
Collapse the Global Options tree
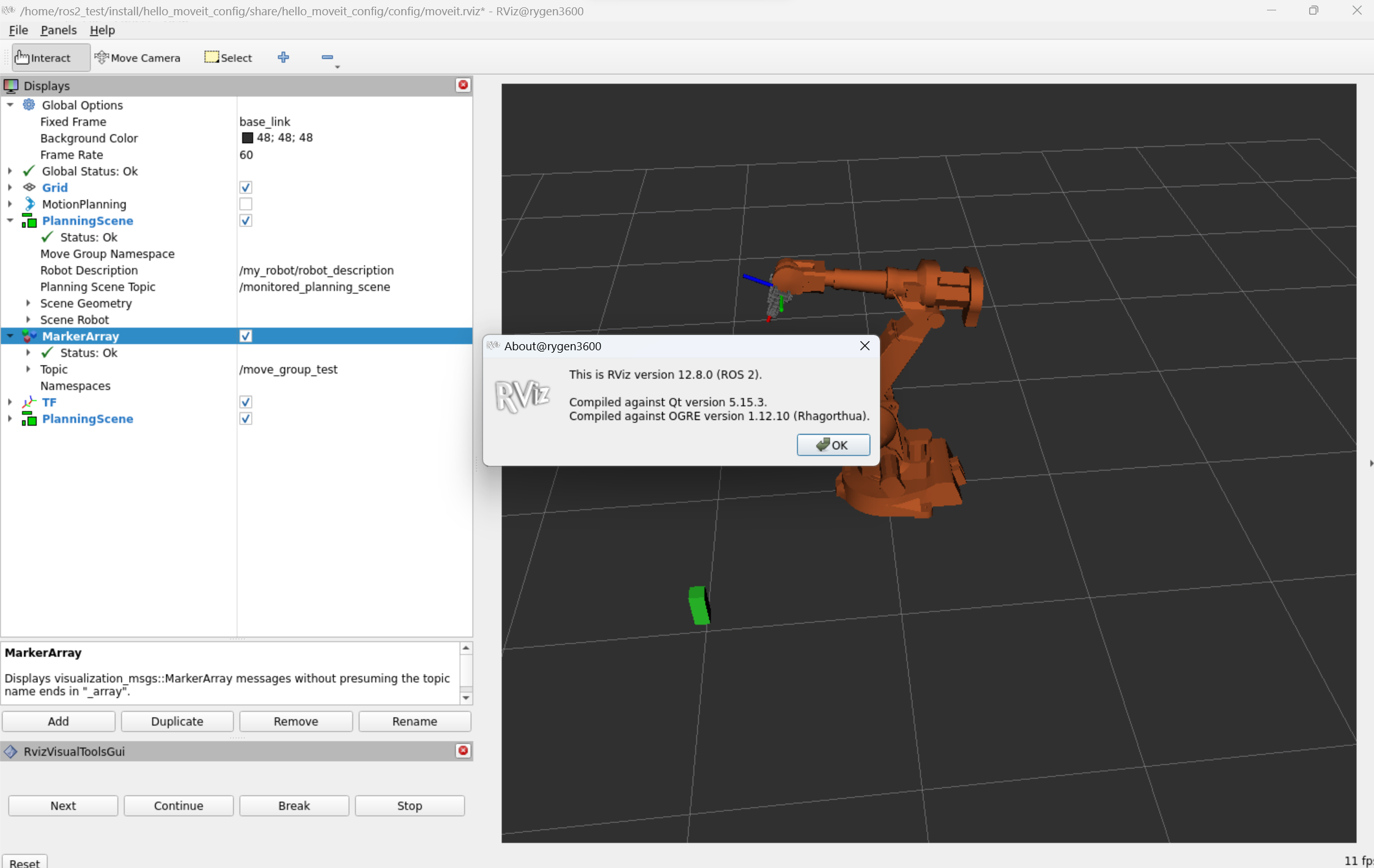[x=10, y=105]
